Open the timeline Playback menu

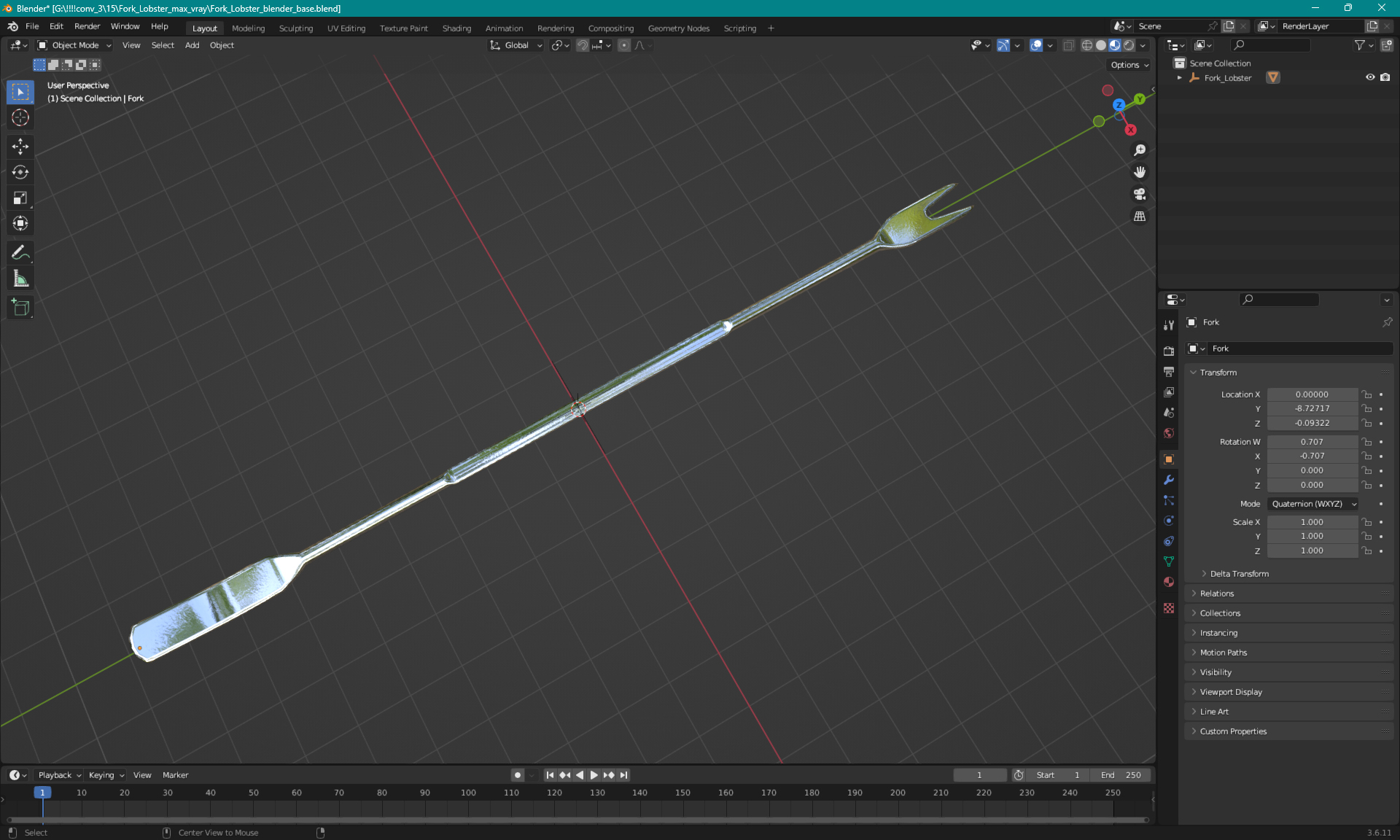click(x=59, y=775)
